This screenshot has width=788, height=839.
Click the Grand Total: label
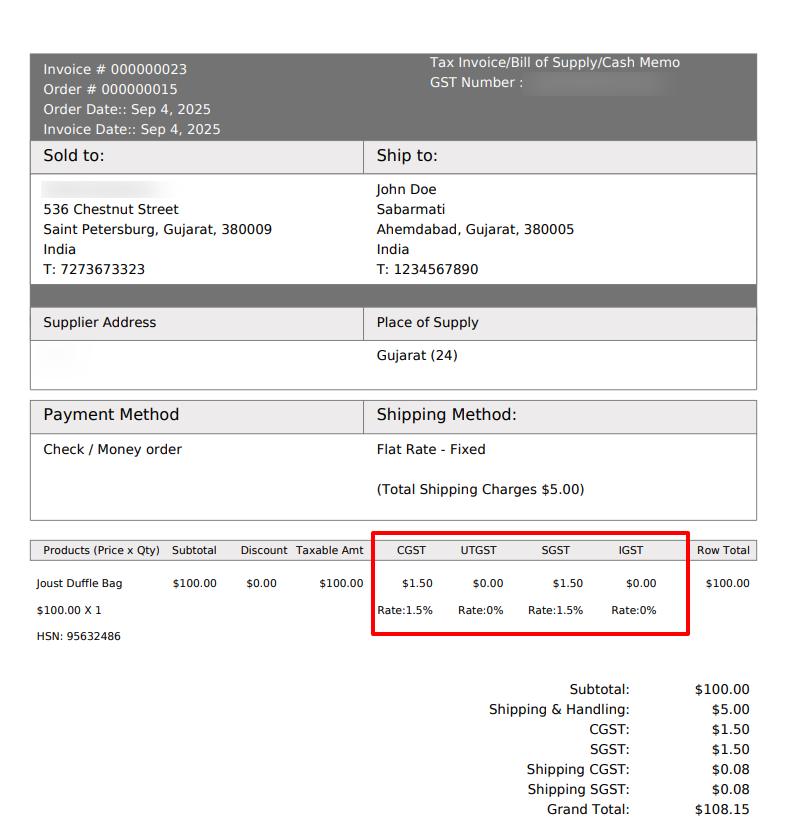pos(588,810)
